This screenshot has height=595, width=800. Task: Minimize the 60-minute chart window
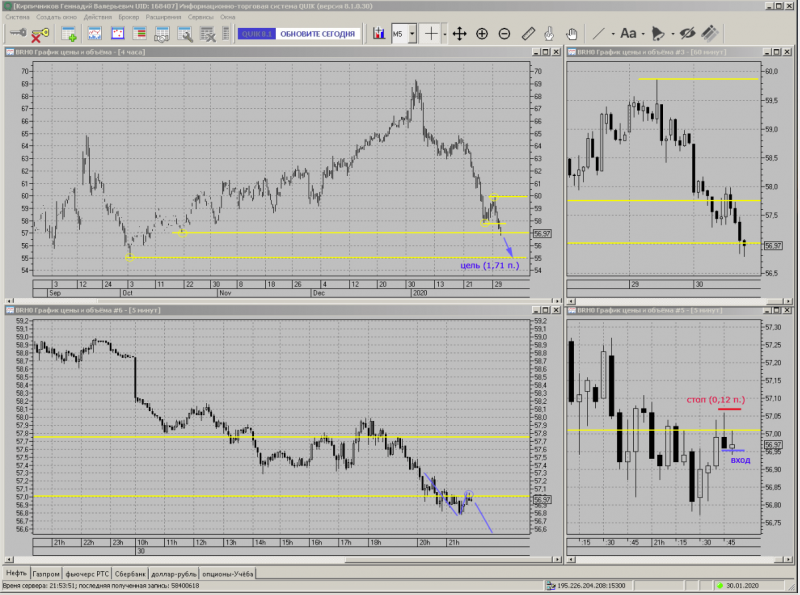point(767,52)
